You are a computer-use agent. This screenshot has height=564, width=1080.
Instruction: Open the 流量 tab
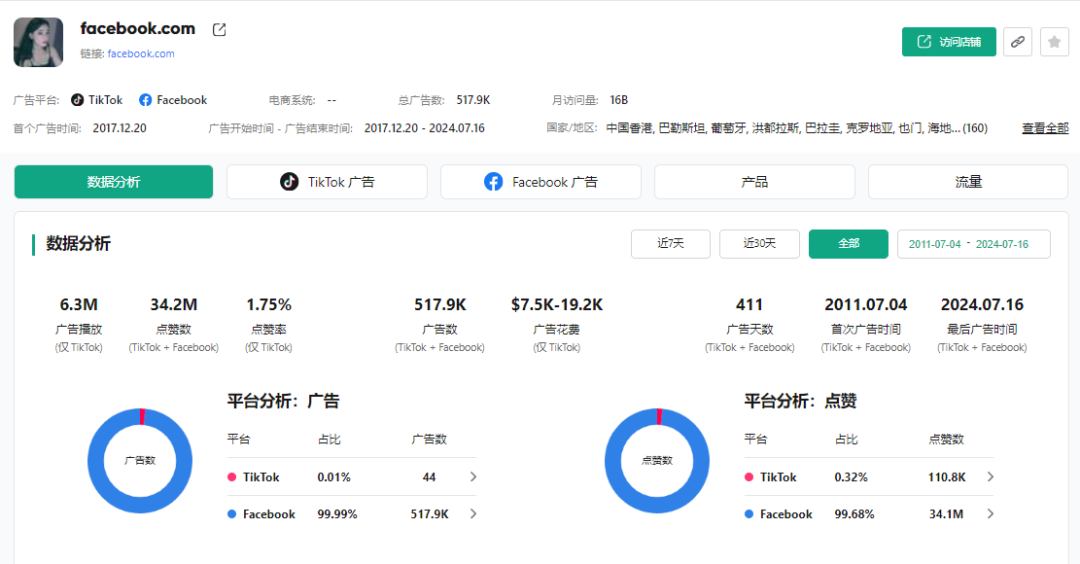968,182
